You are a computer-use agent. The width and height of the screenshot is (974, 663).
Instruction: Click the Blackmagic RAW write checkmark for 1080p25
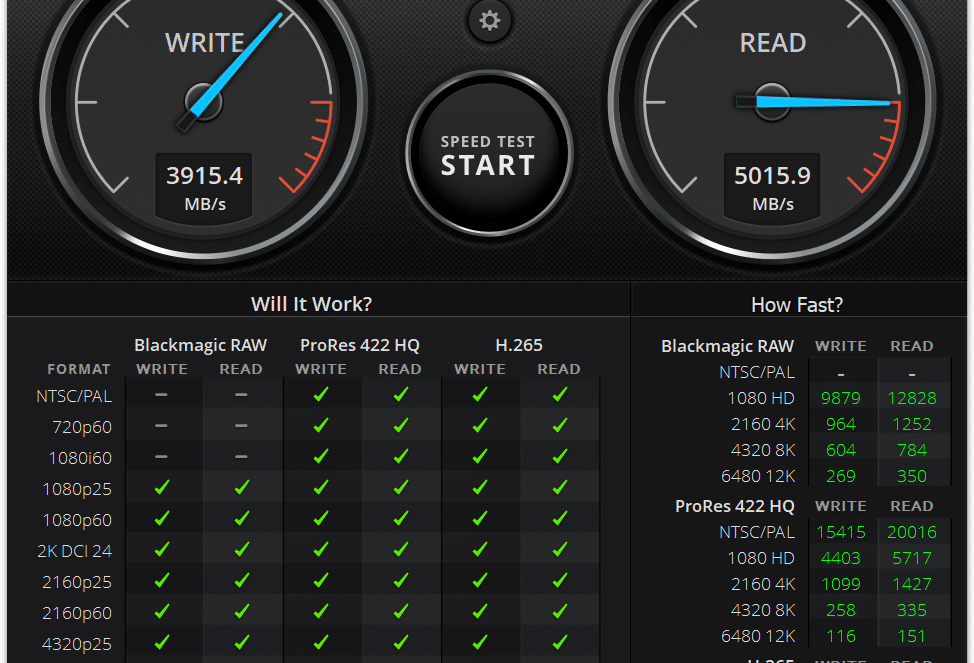click(162, 487)
